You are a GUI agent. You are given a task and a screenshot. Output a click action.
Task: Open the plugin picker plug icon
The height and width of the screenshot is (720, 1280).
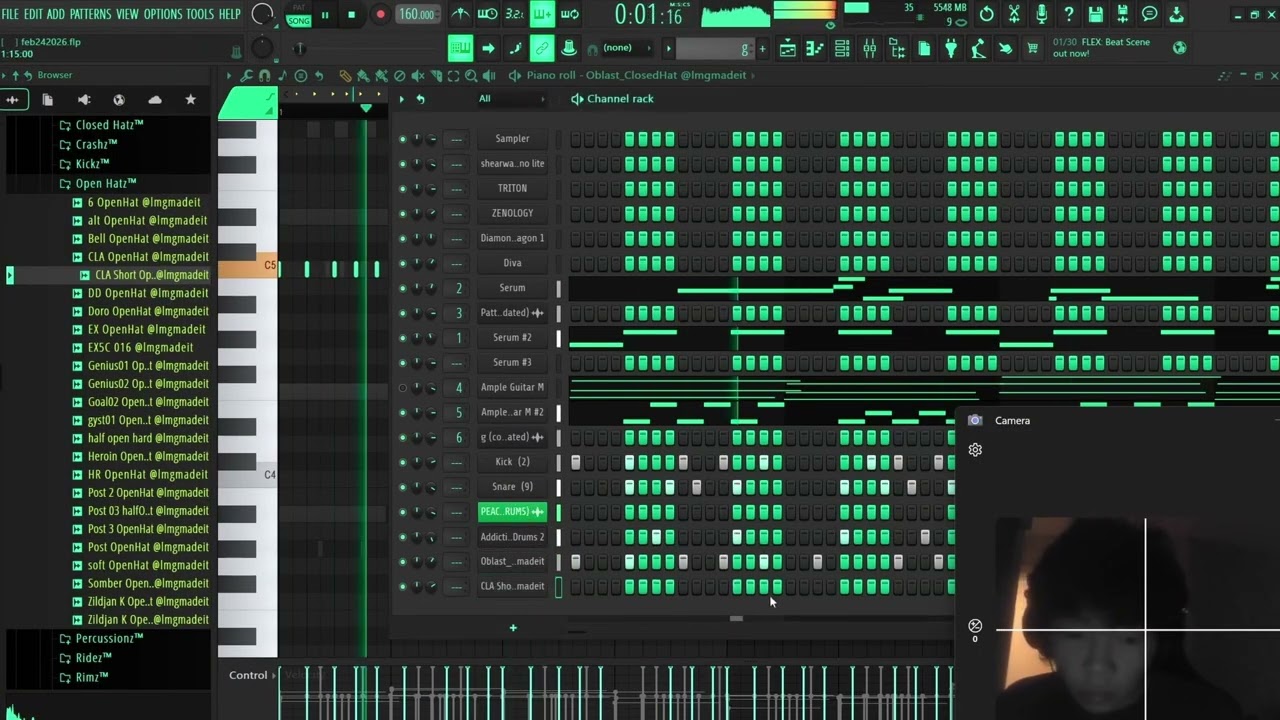click(951, 47)
